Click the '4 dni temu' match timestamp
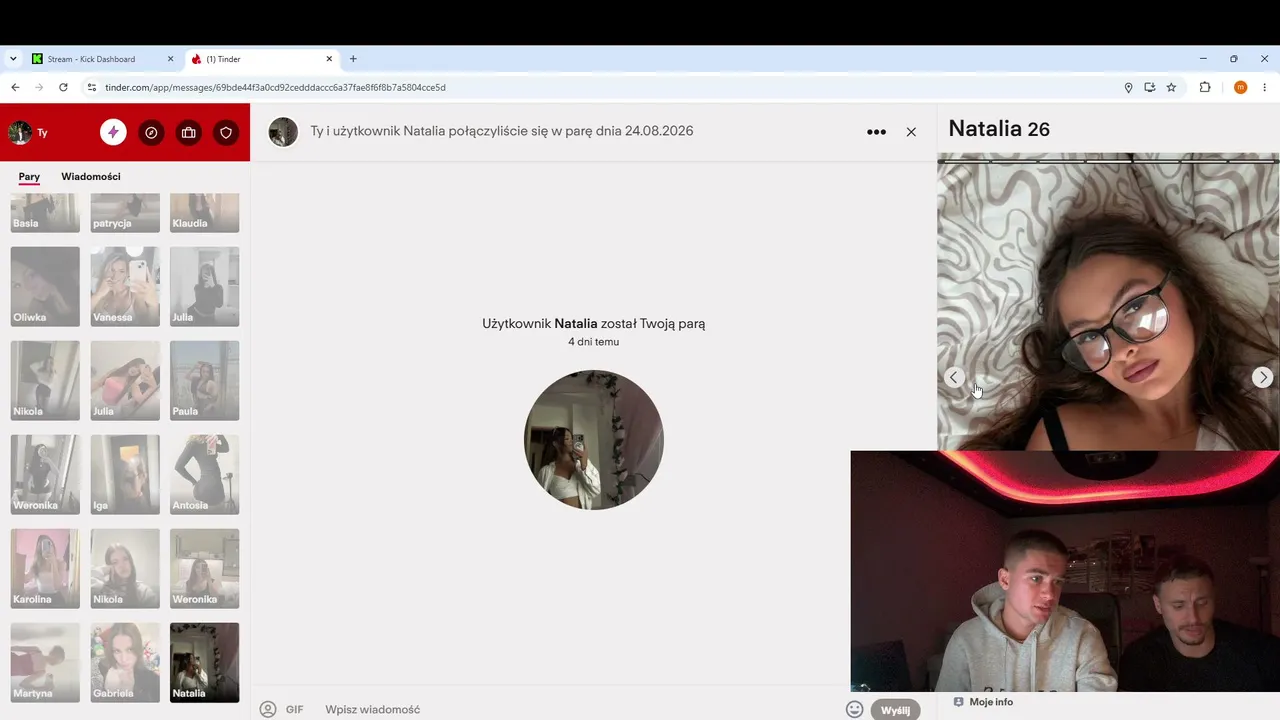This screenshot has width=1280, height=720. click(x=594, y=342)
